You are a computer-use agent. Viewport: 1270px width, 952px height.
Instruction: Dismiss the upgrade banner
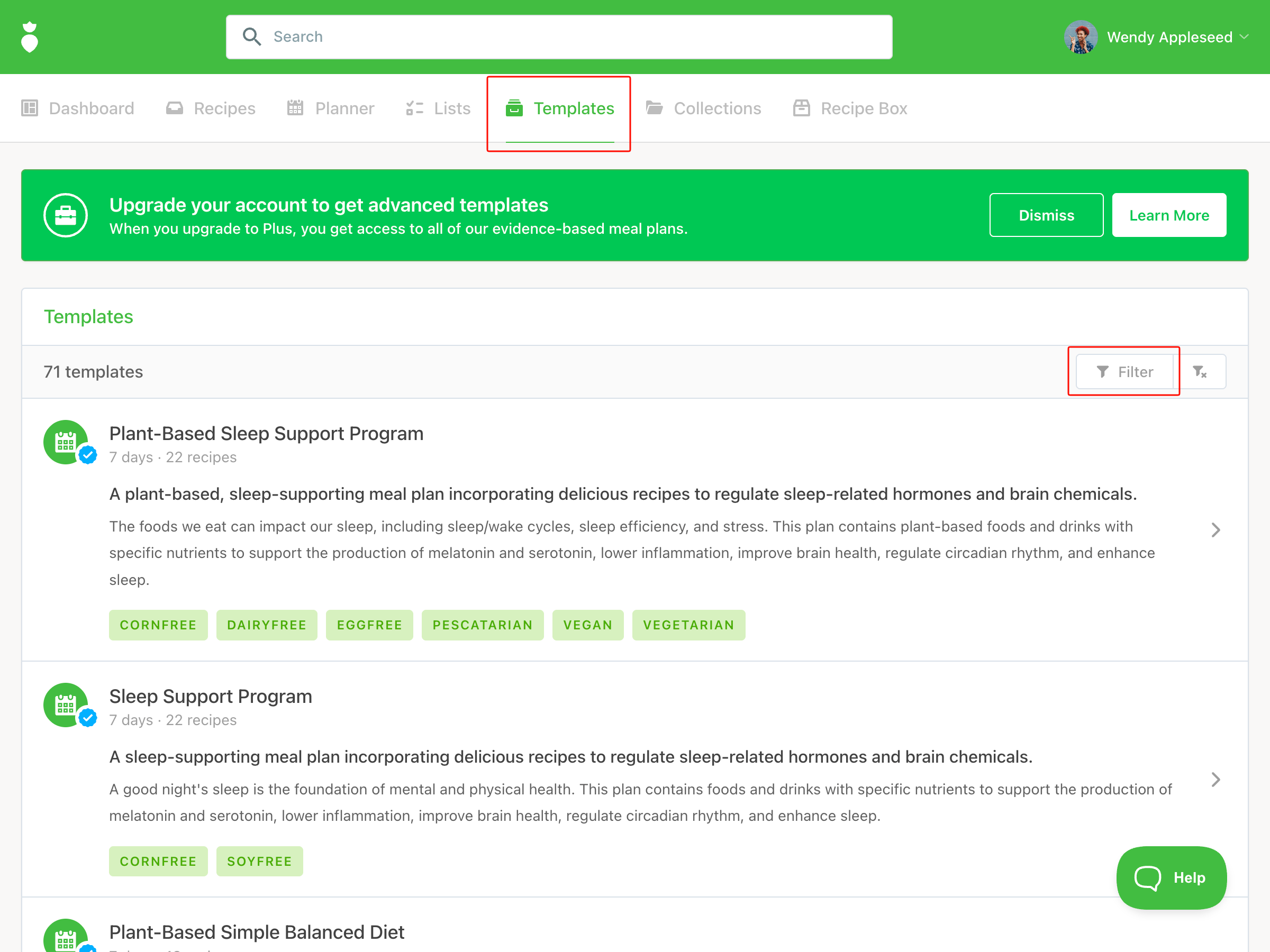tap(1046, 215)
